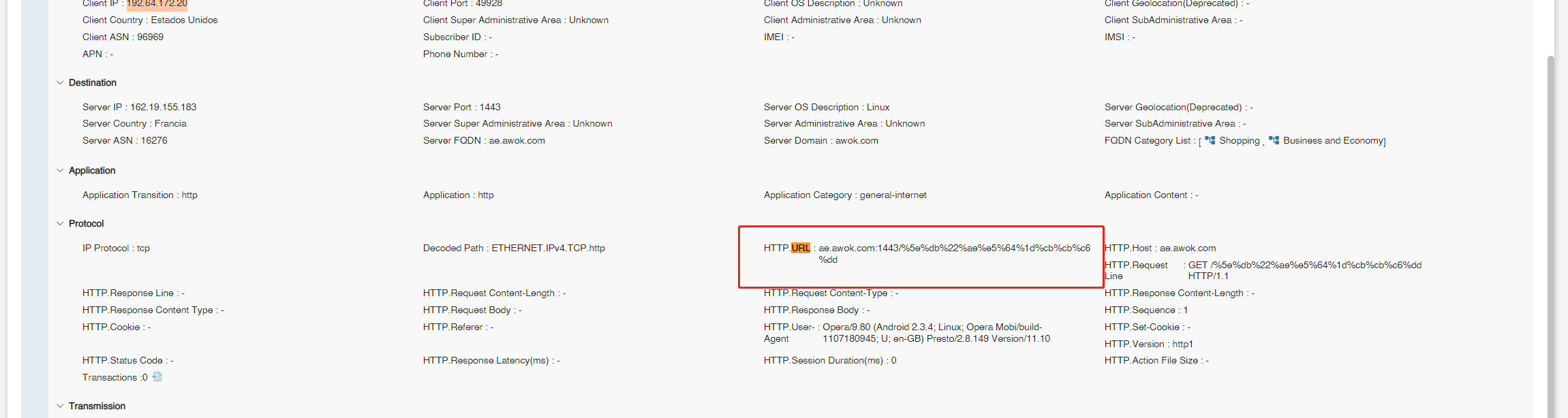Click the HTTP.URL encoded address value
The height and width of the screenshot is (418, 1568).
[x=954, y=248]
